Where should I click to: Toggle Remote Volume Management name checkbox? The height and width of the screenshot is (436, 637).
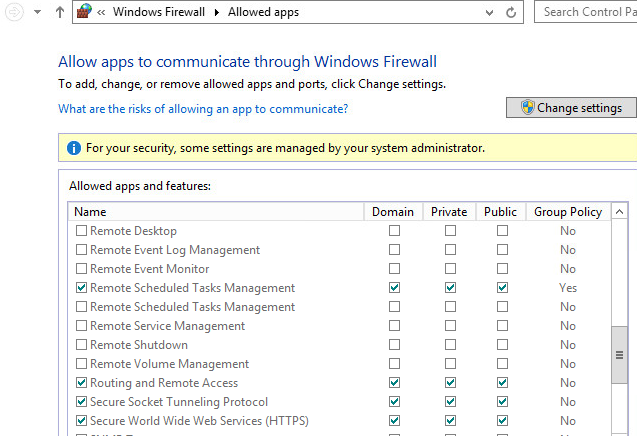pyautogui.click(x=81, y=364)
